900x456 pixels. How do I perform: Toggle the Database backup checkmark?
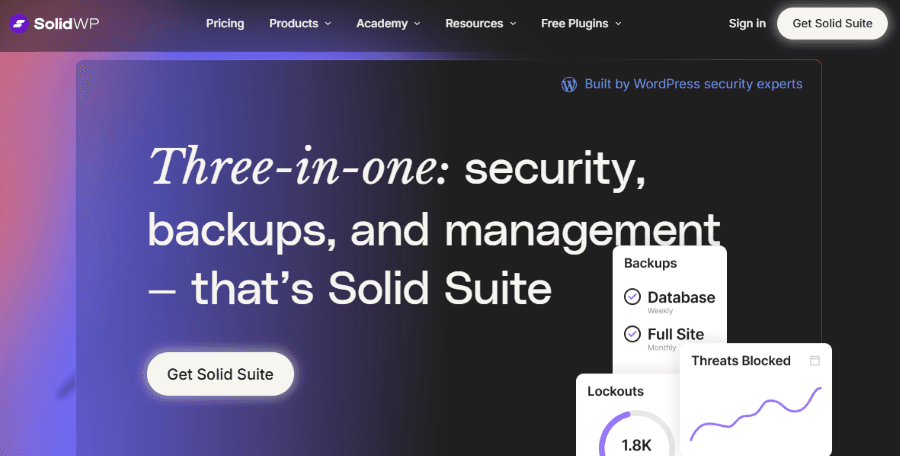(x=632, y=297)
